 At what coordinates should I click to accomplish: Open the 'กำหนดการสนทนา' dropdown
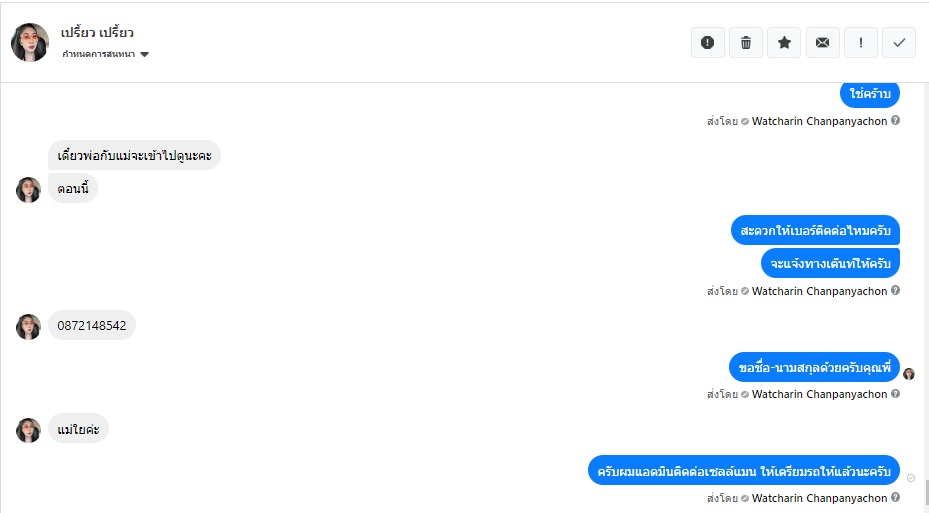pos(98,54)
